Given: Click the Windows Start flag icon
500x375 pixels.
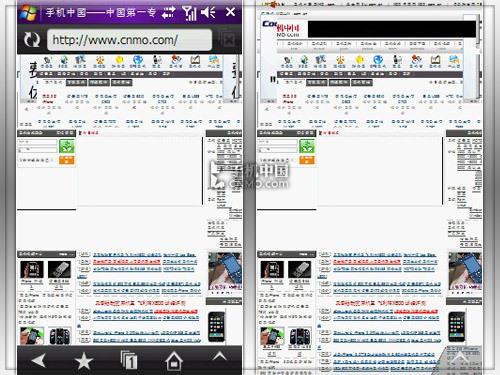Looking at the screenshot, I should click(28, 12).
